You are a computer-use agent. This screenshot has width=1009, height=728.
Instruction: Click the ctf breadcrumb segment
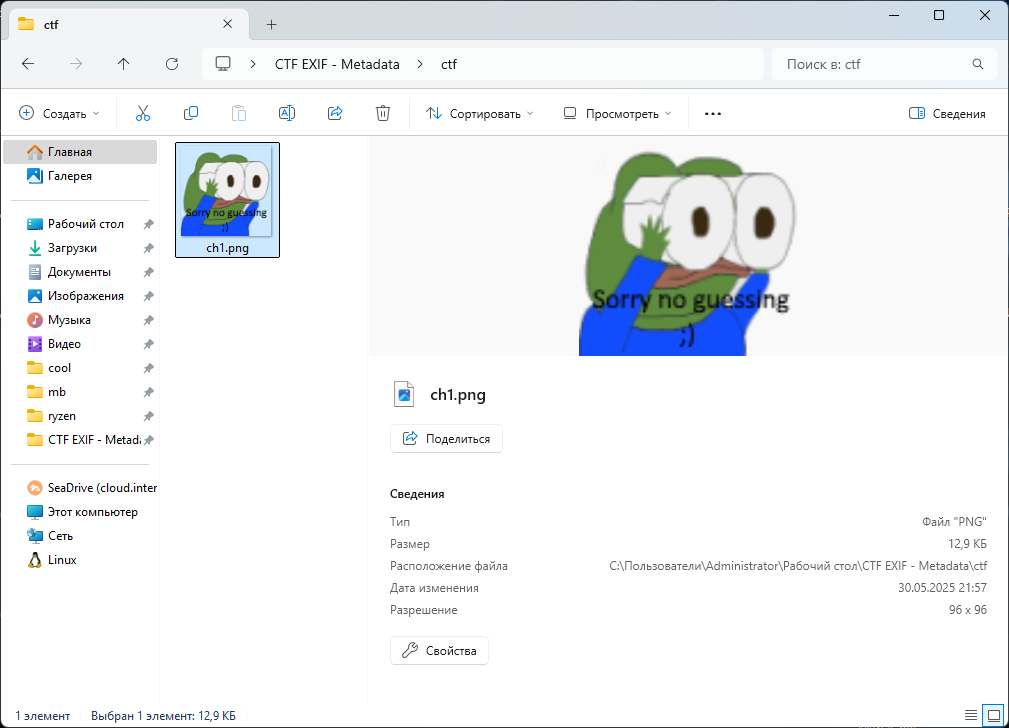[449, 64]
